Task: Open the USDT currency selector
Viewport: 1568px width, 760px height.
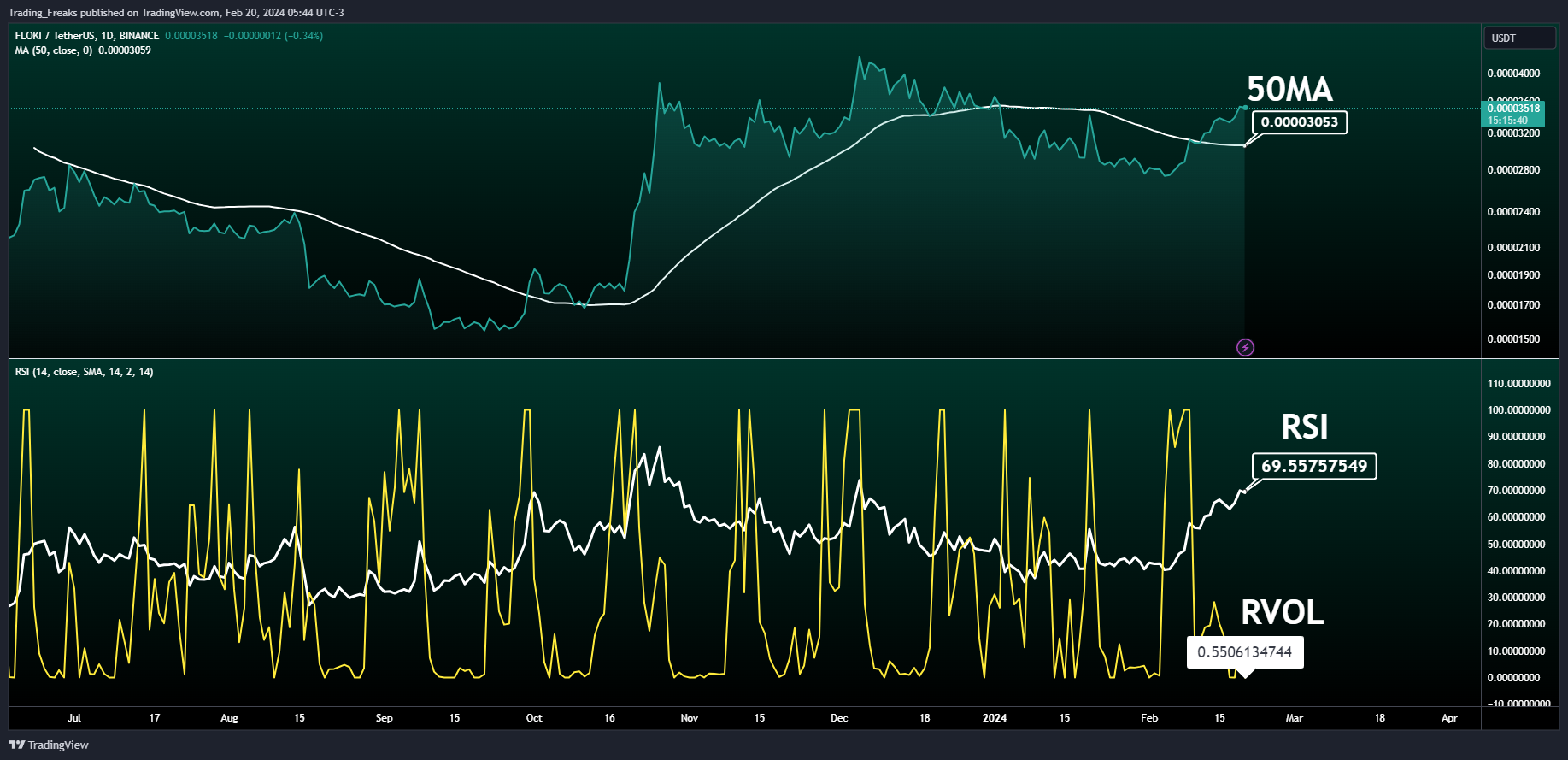Action: pos(1520,38)
